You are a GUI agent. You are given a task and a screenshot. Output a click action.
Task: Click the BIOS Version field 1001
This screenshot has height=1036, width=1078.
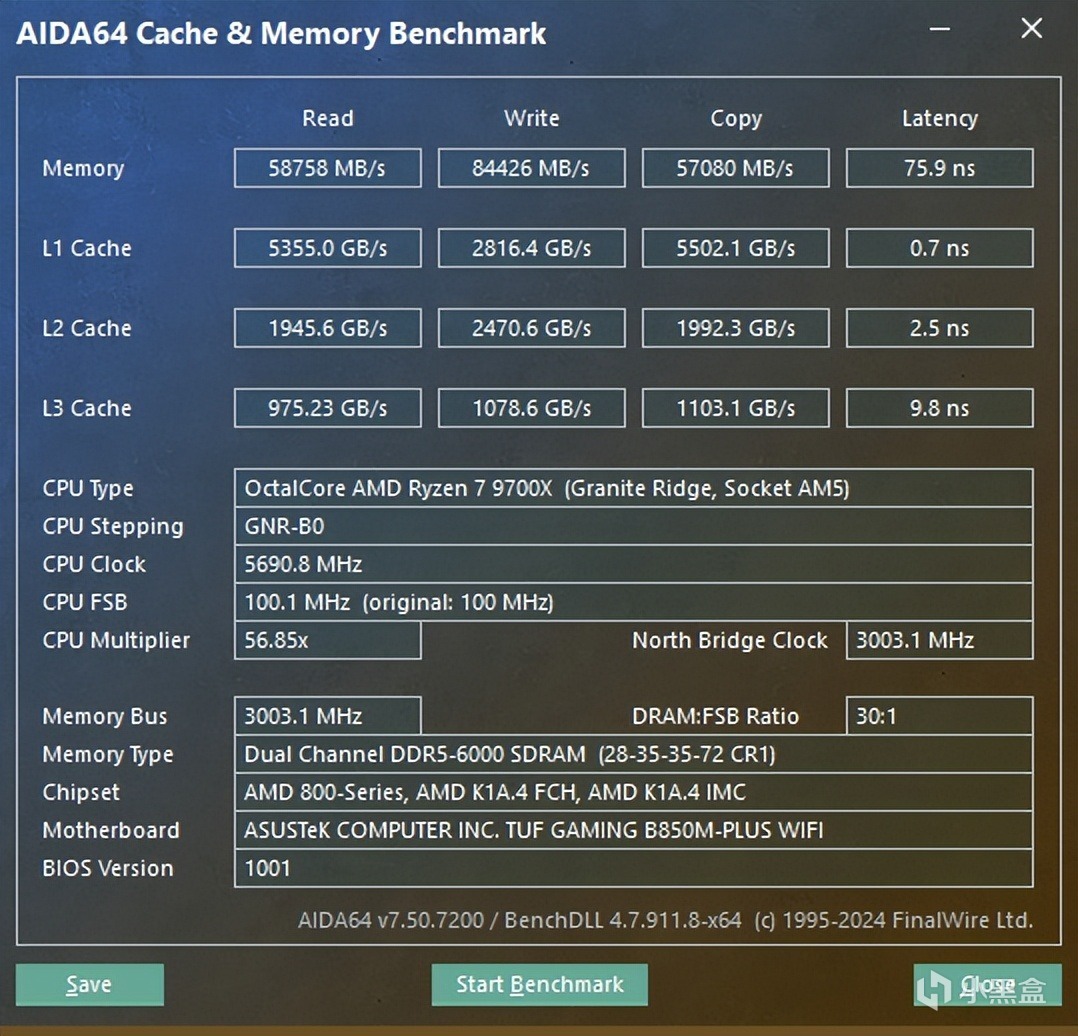(x=633, y=868)
